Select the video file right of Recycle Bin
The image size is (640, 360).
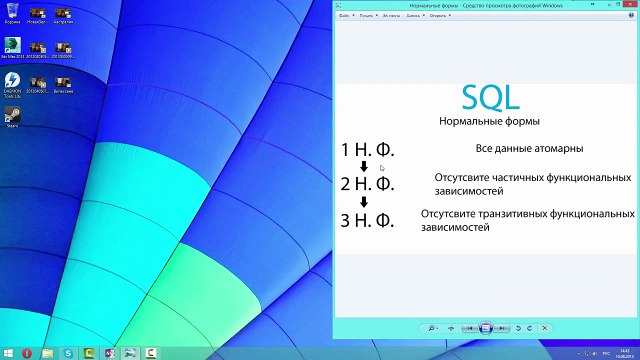(x=38, y=16)
